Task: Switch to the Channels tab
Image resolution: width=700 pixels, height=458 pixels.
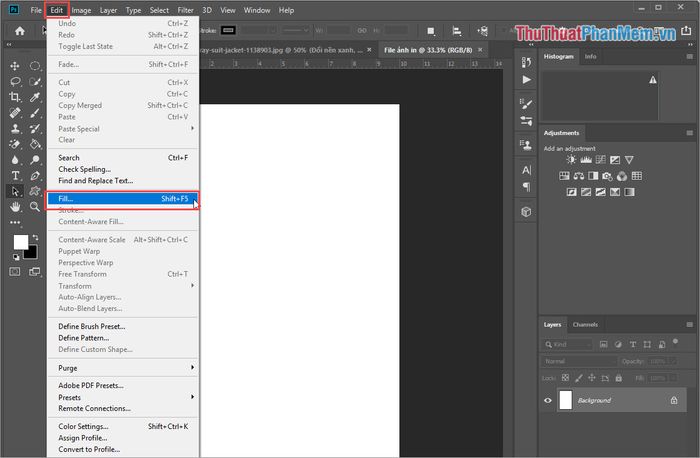Action: [585, 325]
